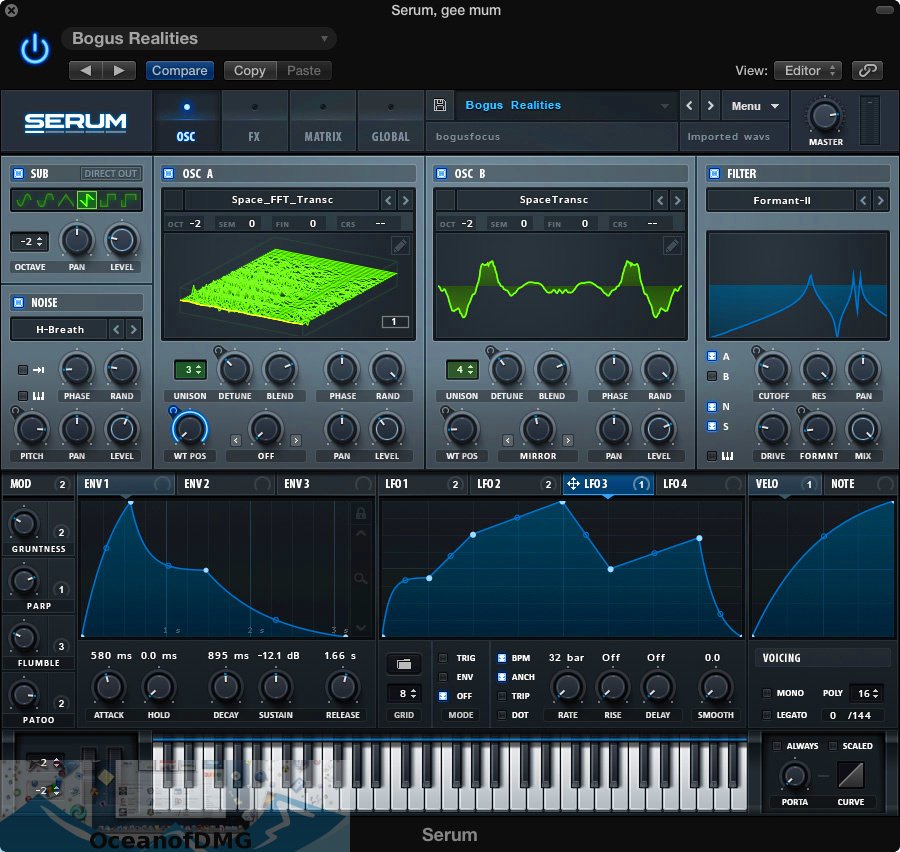
Task: Select the highlighted saw sub waveform
Action: pyautogui.click(x=87, y=200)
